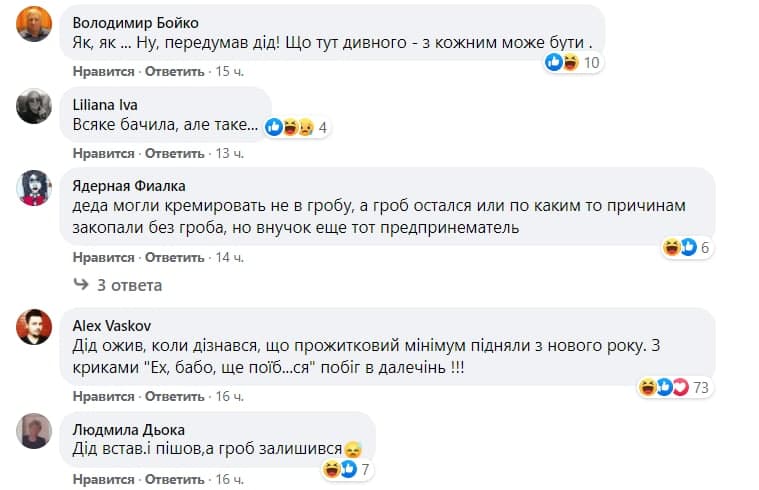Reply to Ядерная Фиалка's comment

174,257
